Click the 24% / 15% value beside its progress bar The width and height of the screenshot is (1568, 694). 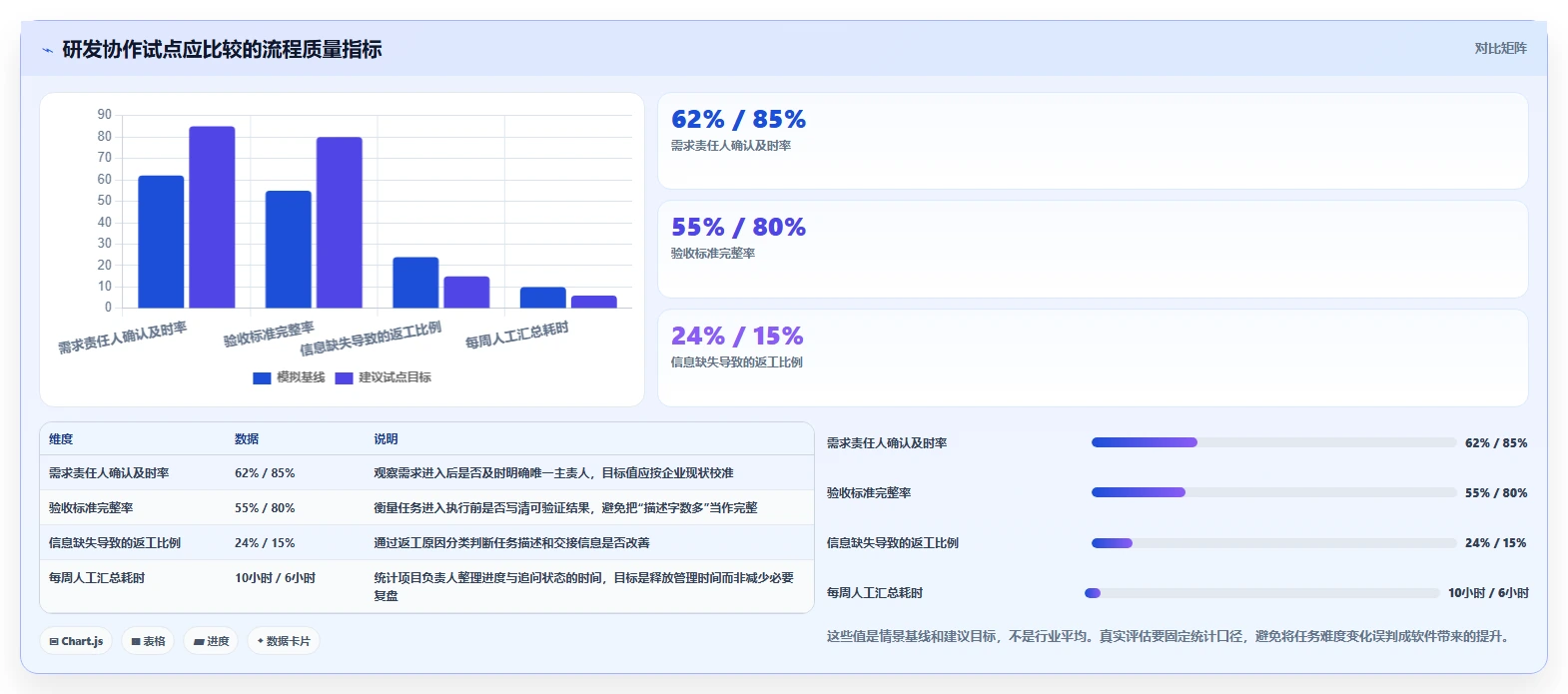[1496, 543]
